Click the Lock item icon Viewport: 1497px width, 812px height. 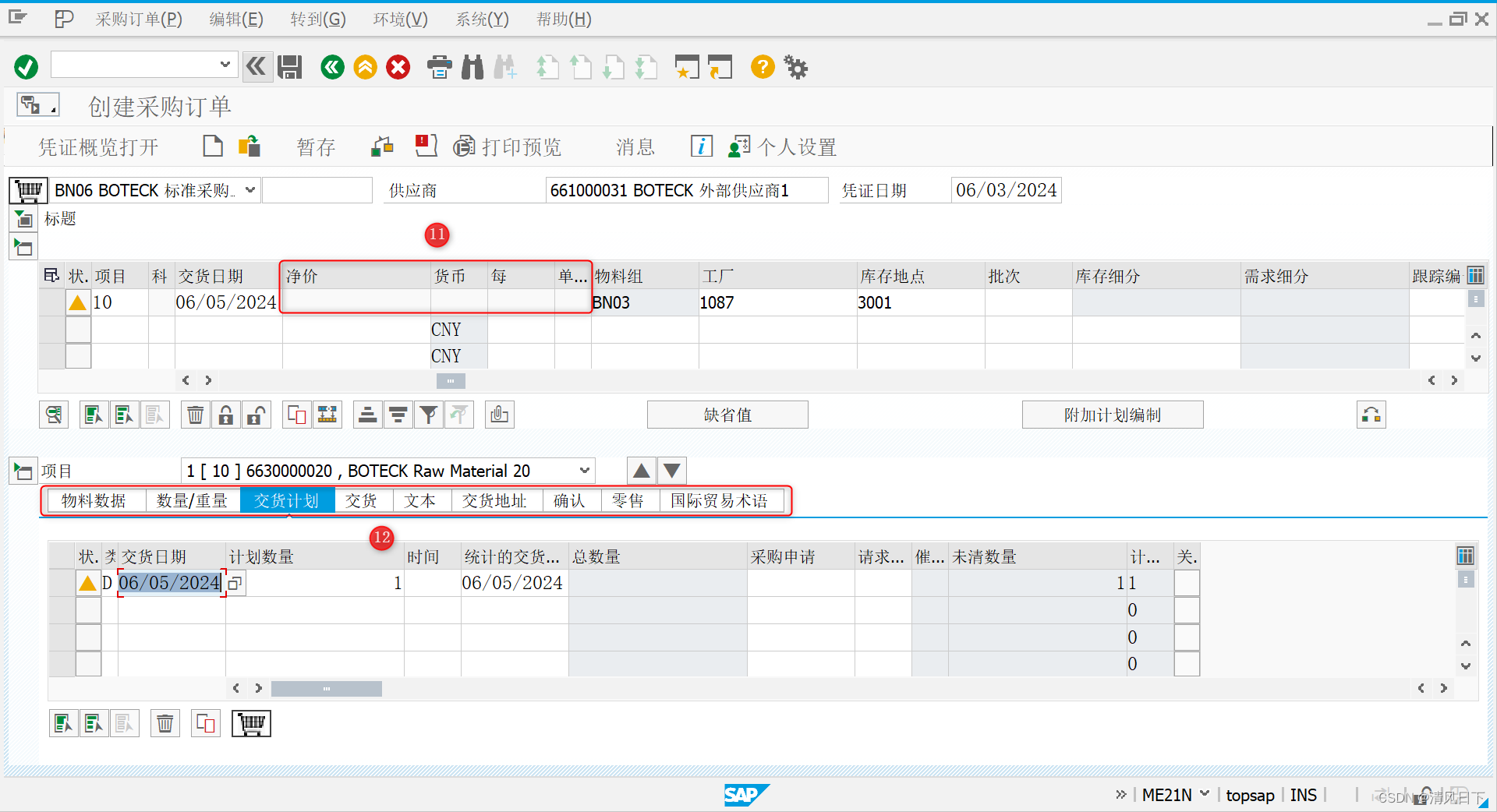[x=226, y=415]
